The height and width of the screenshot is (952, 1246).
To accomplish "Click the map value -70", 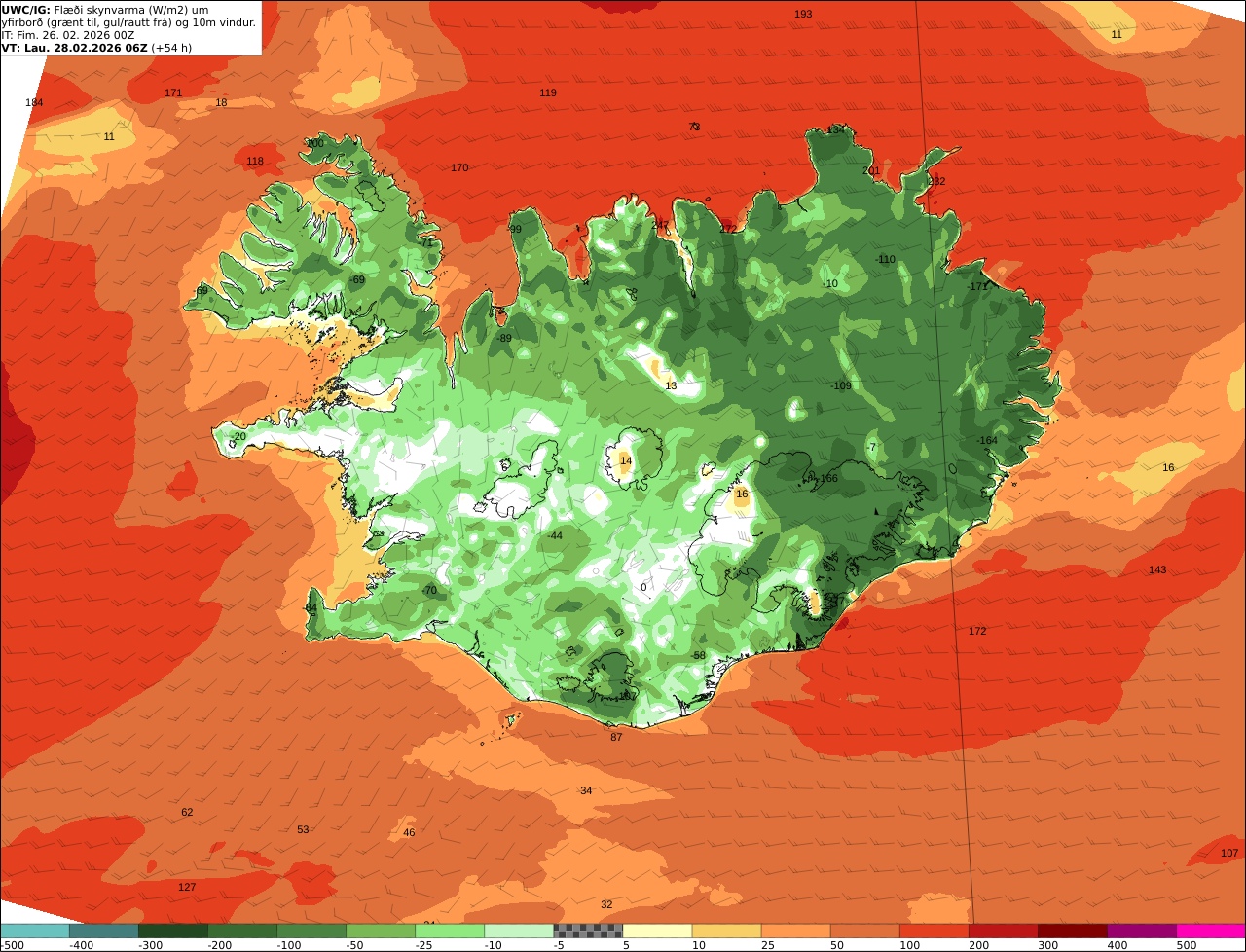I will [429, 590].
